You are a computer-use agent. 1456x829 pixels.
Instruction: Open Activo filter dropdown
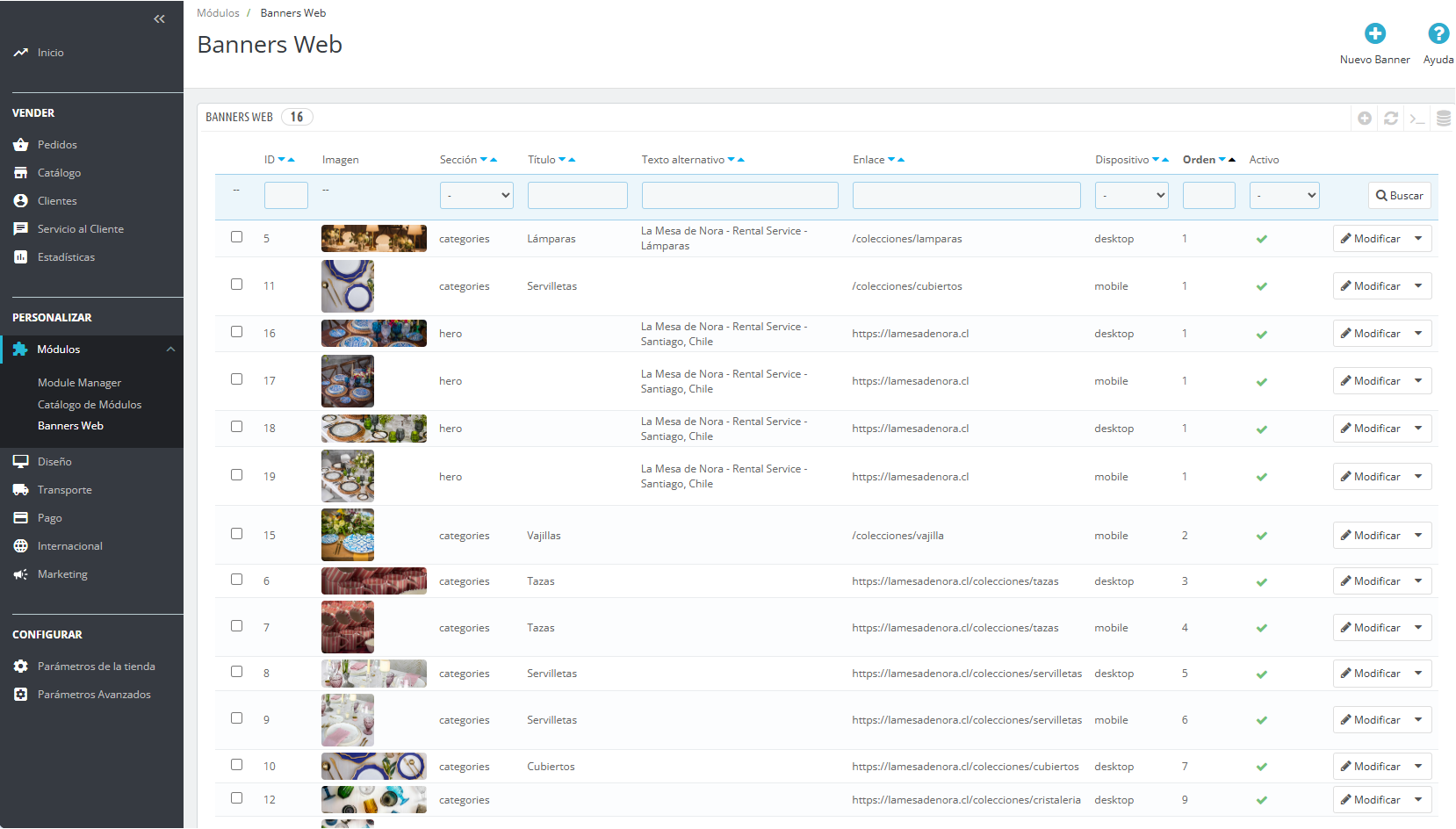point(1285,195)
